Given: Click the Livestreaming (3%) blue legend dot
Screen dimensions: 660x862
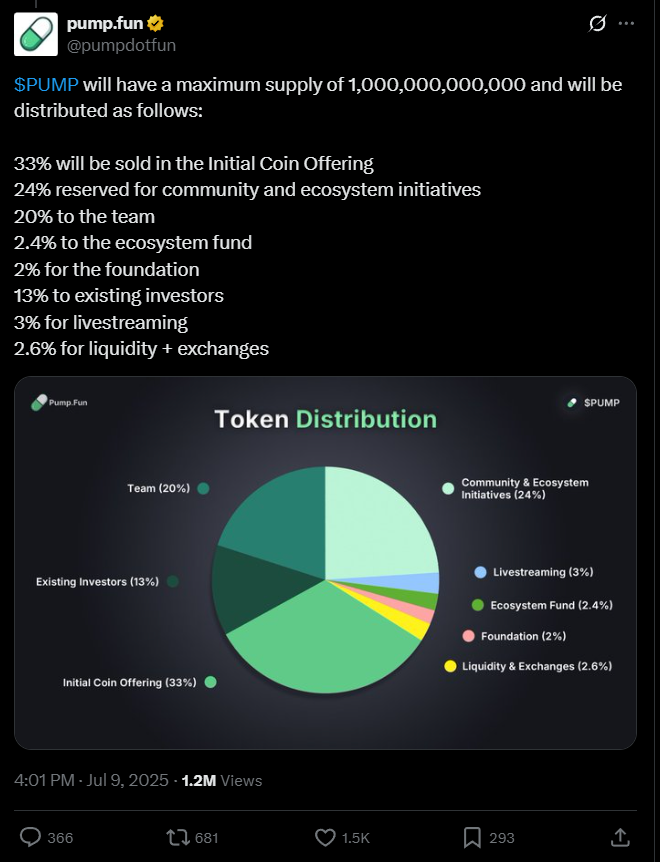Looking at the screenshot, I should (480, 572).
